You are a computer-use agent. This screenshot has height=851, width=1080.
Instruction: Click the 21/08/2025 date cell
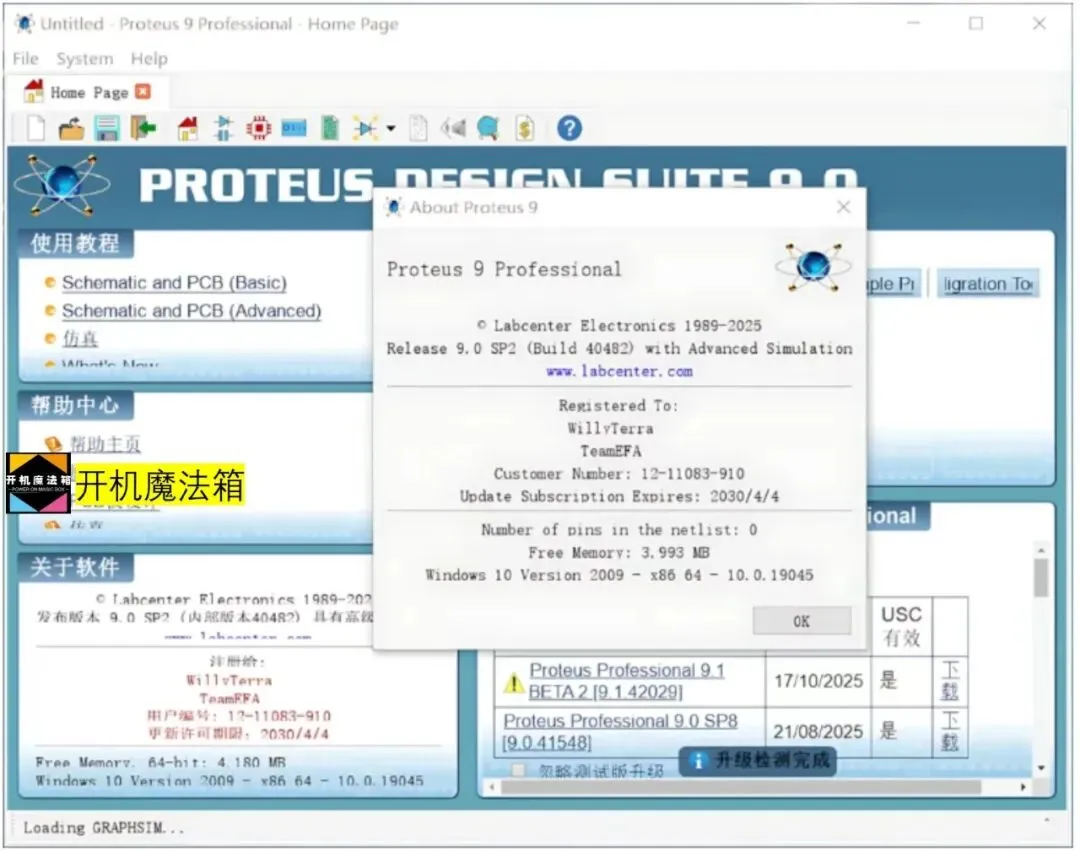pyautogui.click(x=818, y=731)
